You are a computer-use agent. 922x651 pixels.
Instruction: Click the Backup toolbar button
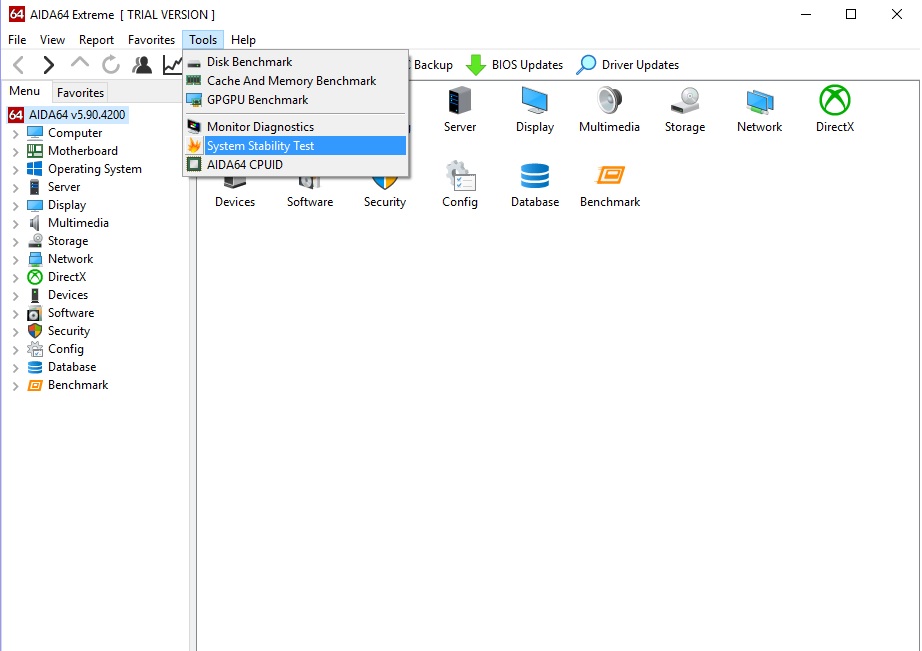tap(432, 65)
